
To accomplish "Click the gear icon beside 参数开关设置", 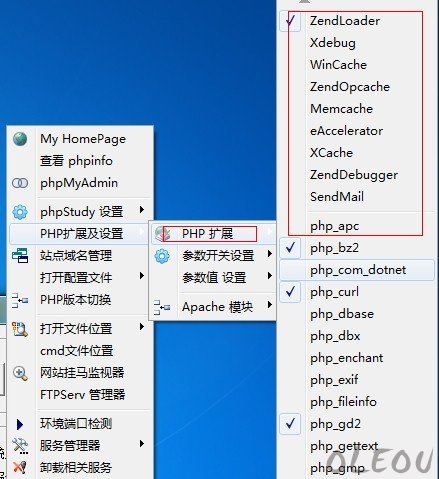I will coord(162,256).
